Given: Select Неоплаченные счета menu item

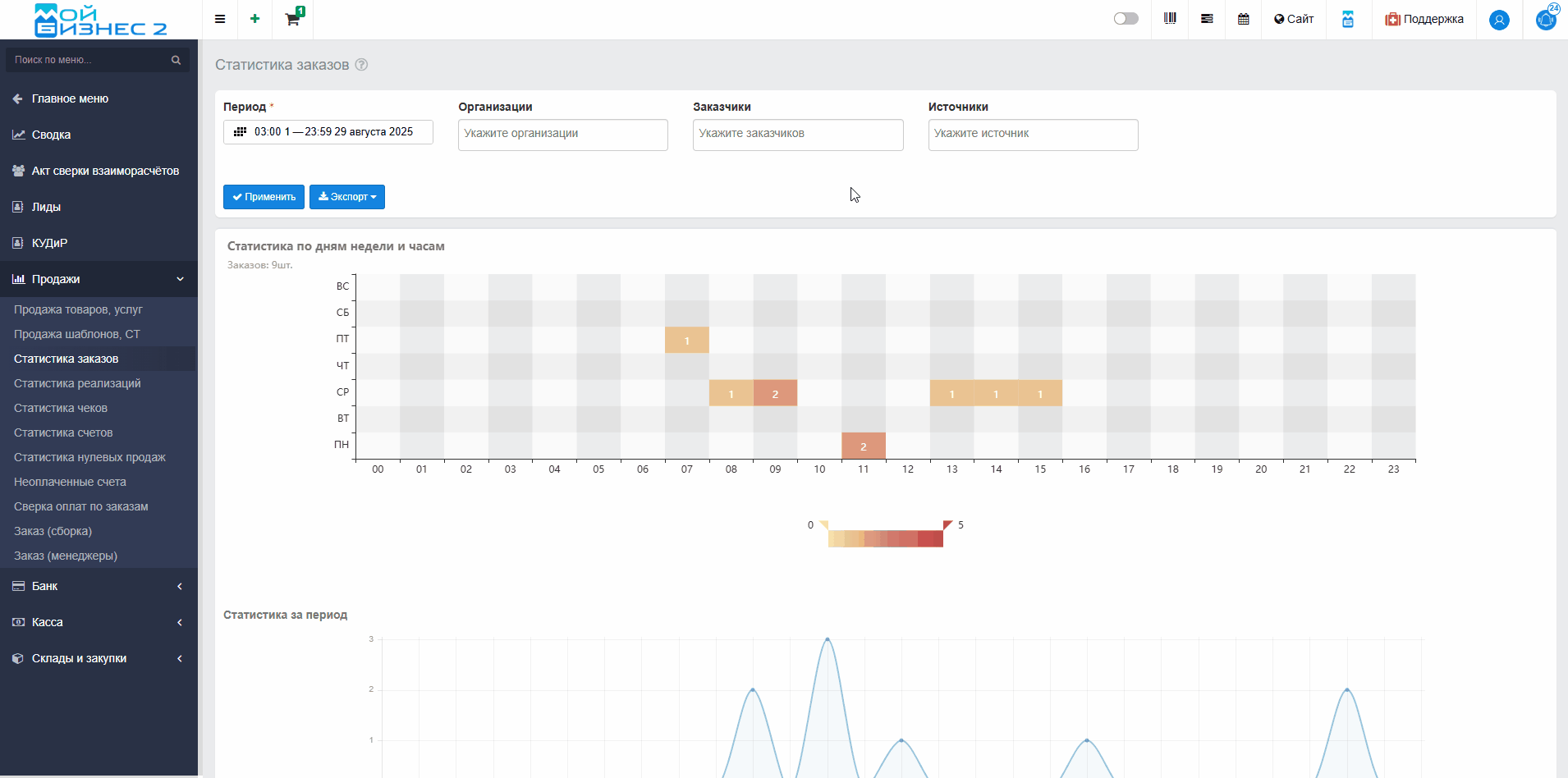Looking at the screenshot, I should point(70,482).
